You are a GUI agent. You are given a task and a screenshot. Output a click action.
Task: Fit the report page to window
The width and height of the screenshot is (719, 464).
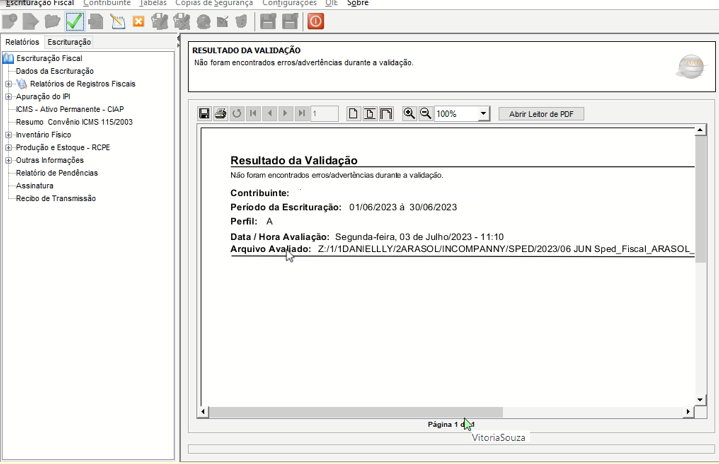370,113
